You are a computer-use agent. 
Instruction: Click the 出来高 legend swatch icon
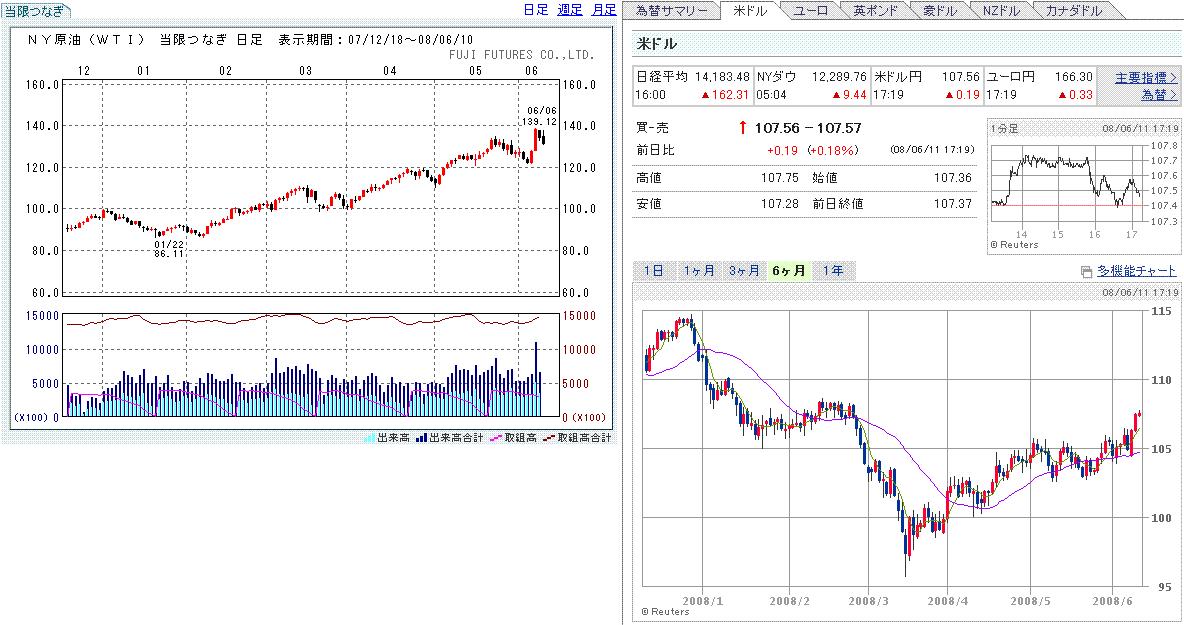point(369,438)
